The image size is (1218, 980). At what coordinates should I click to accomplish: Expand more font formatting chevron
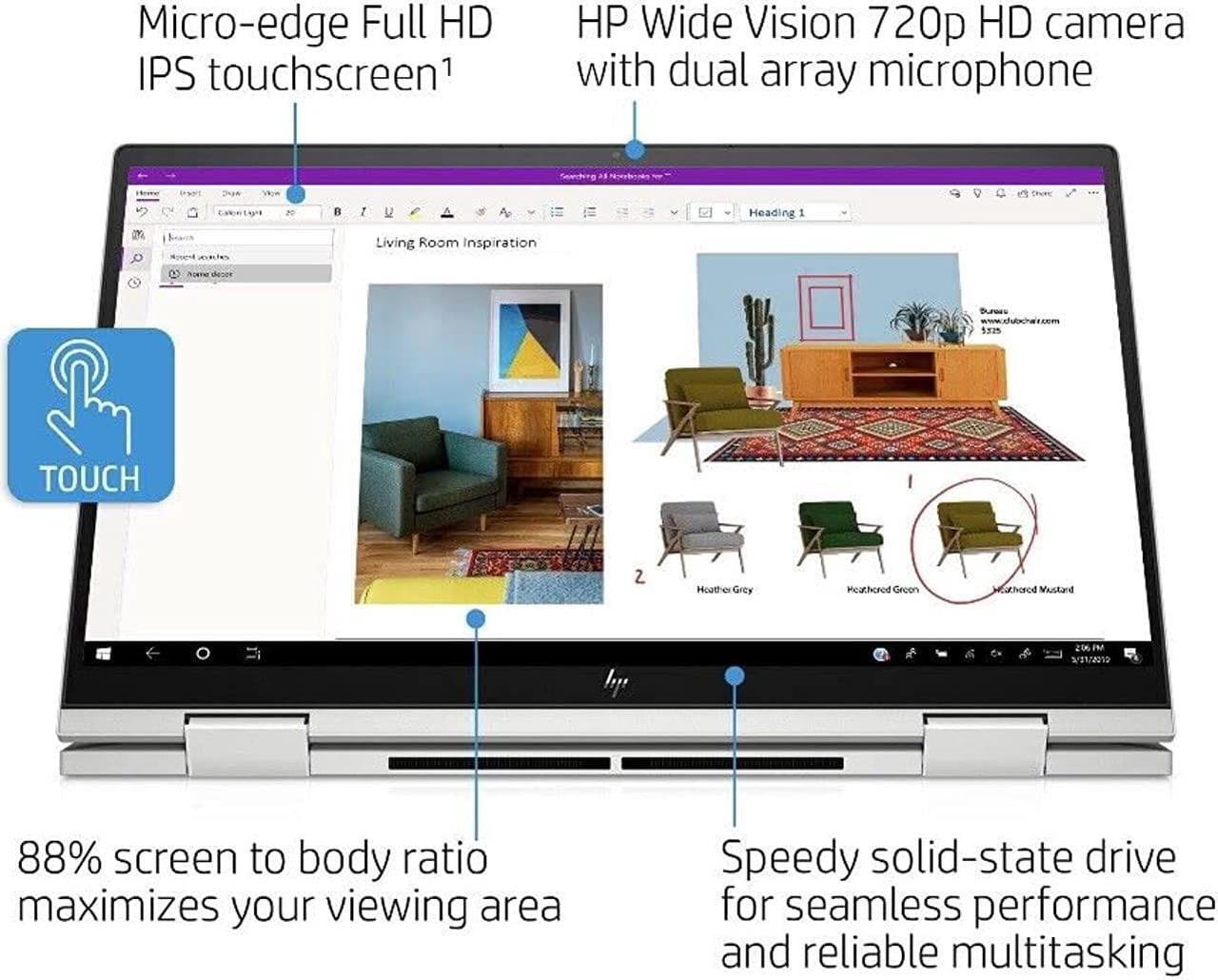point(531,213)
